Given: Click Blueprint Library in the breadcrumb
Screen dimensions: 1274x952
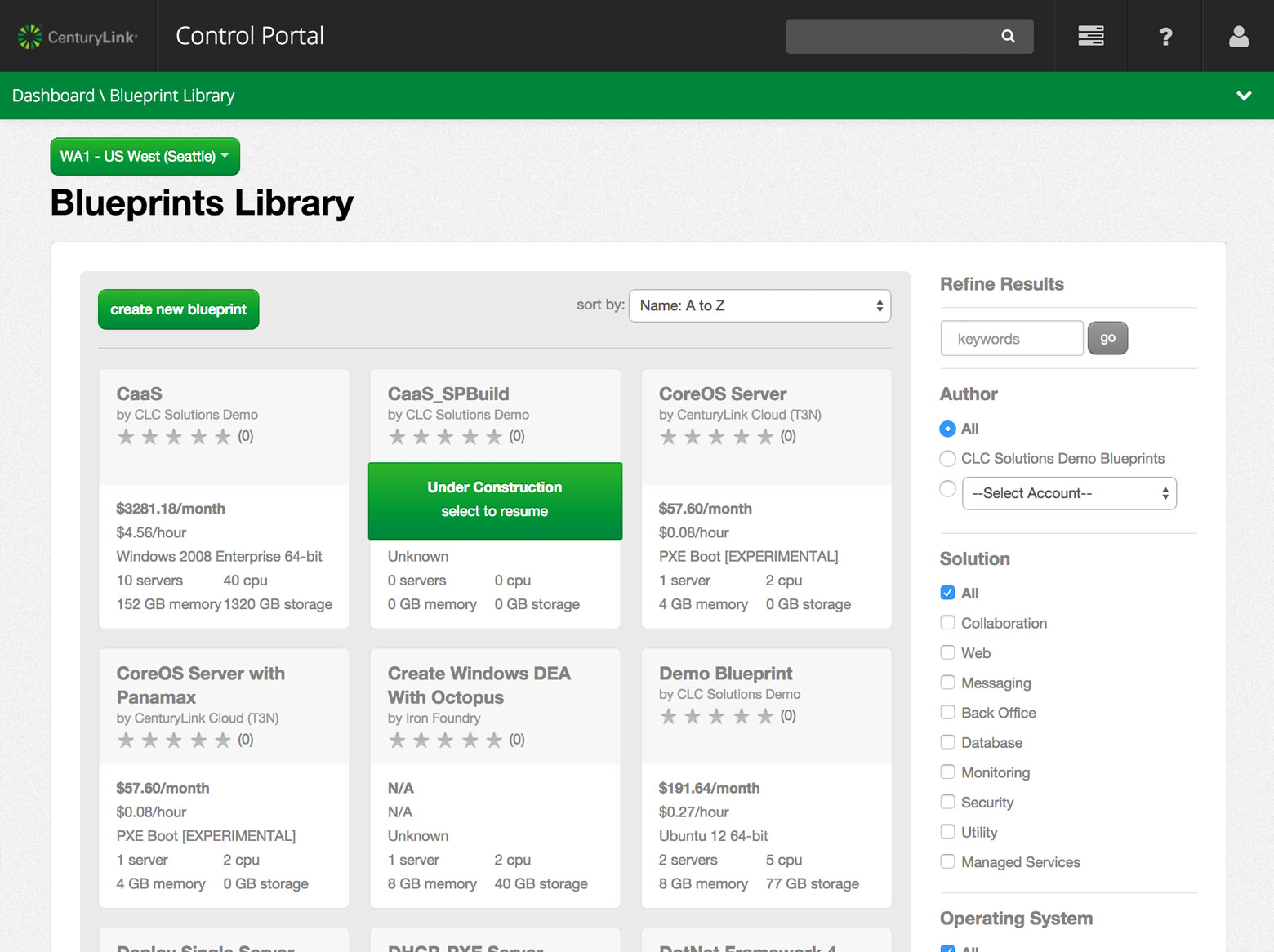Looking at the screenshot, I should click(172, 96).
